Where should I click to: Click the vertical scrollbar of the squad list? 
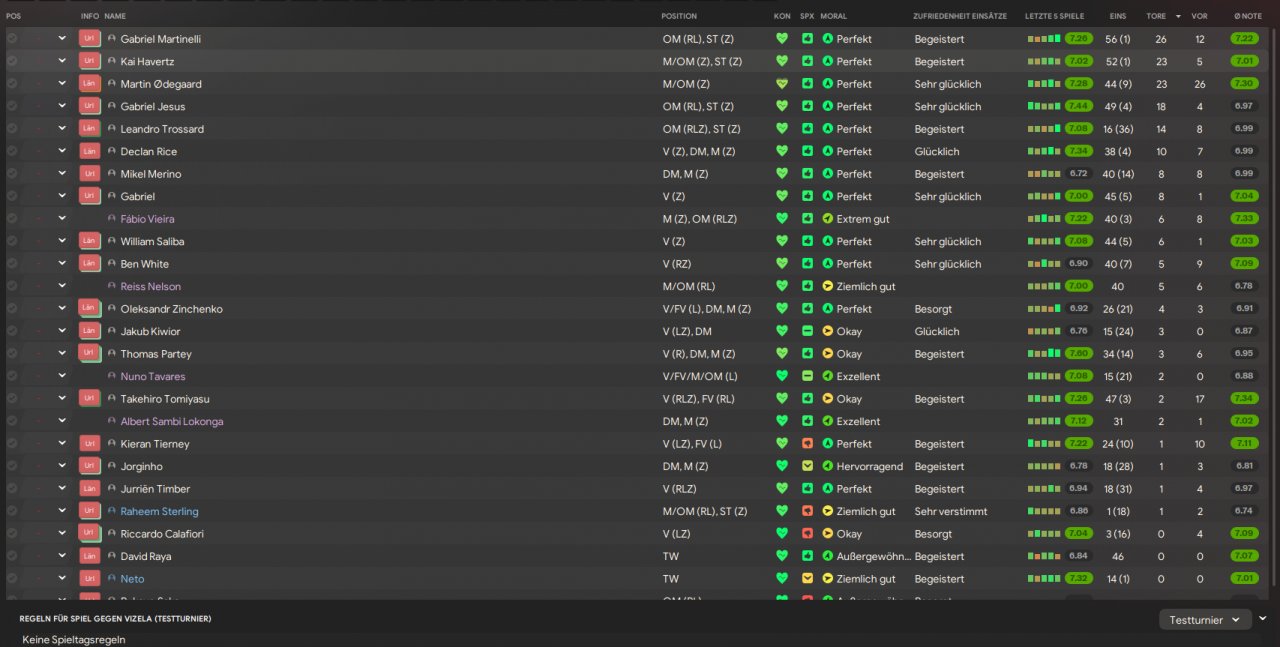[1273, 300]
